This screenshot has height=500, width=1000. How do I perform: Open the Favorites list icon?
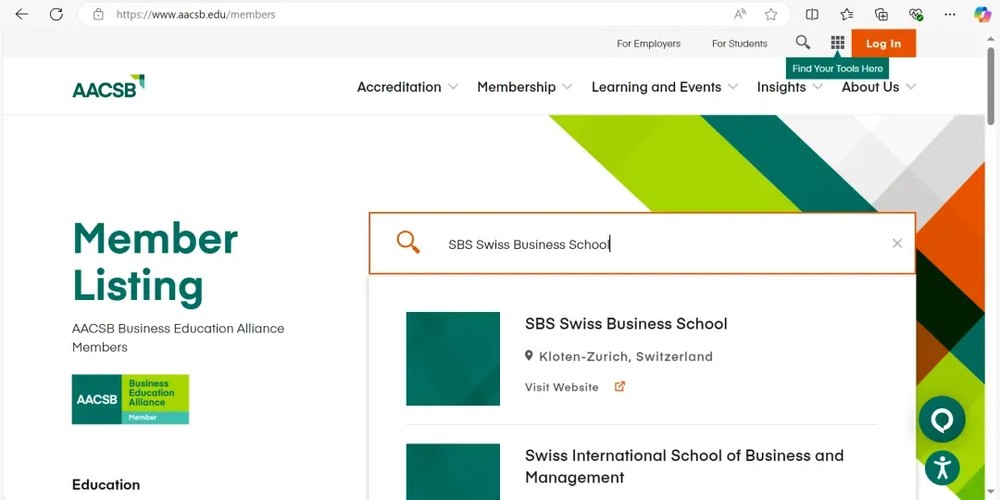click(x=846, y=14)
